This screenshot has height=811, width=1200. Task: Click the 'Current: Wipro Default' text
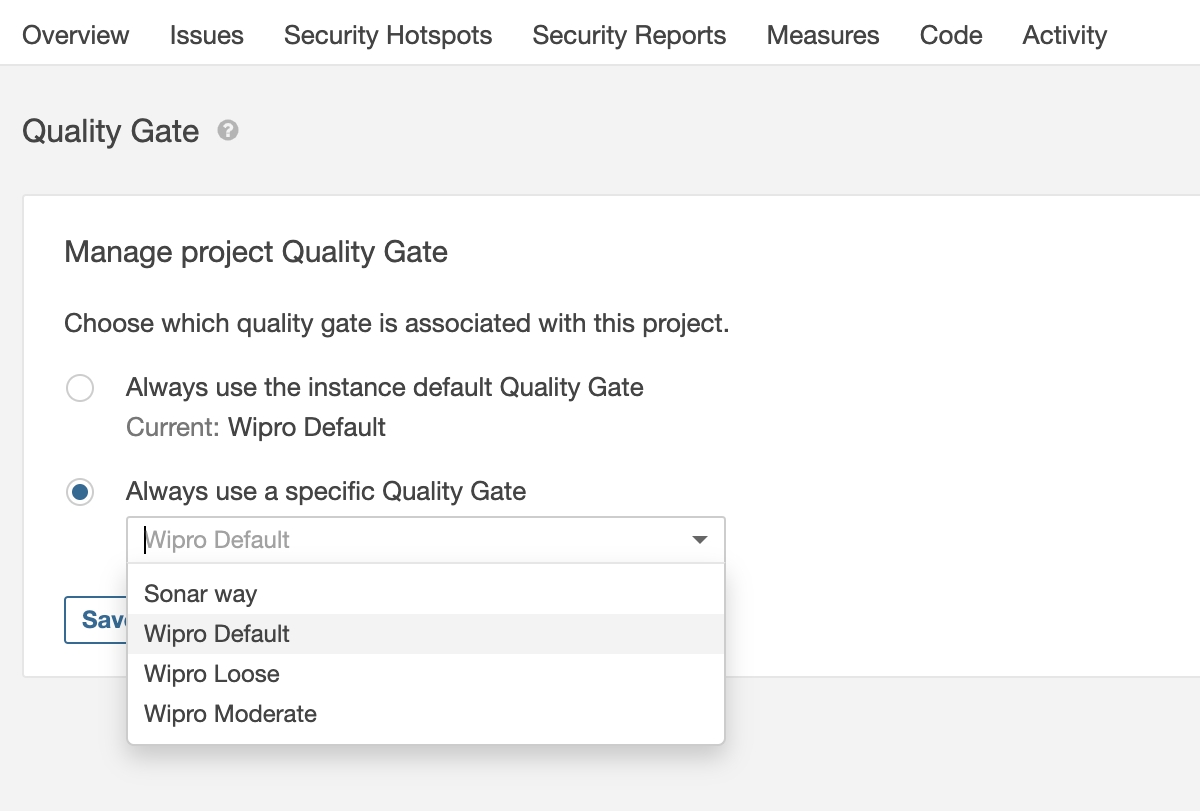(256, 428)
